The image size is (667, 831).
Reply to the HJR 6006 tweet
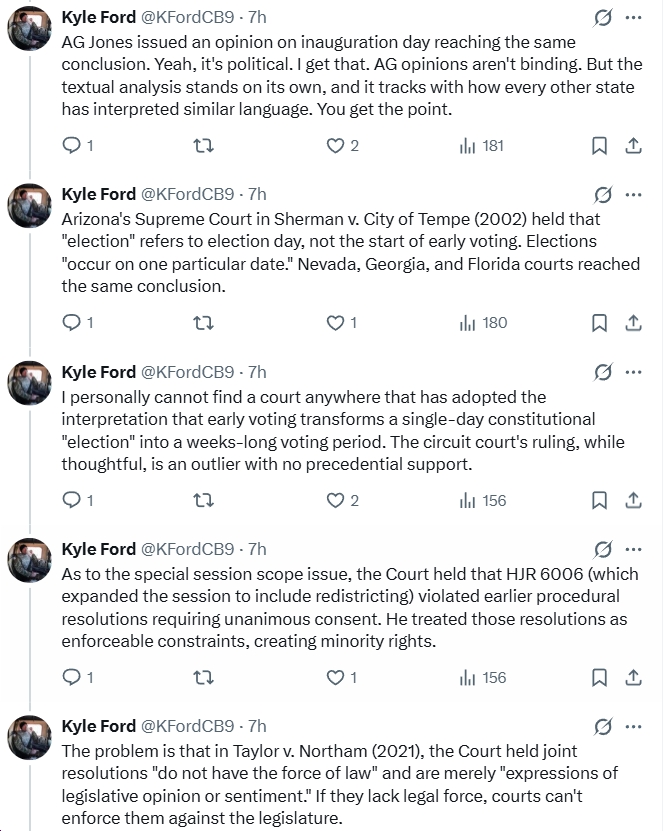71,678
